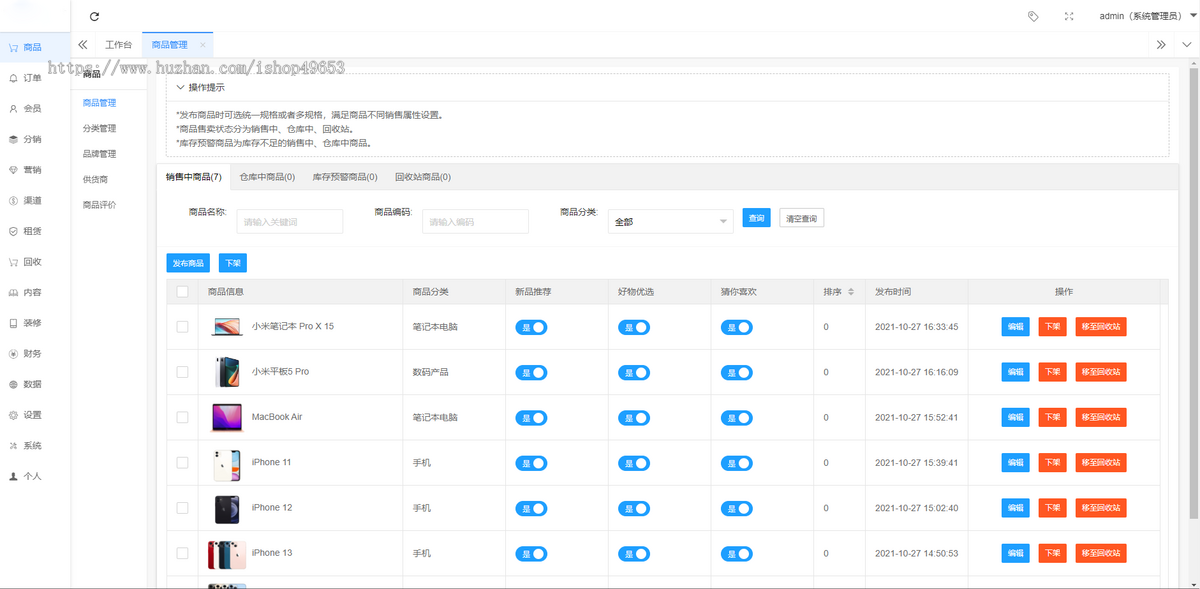Switch to 回收站商品(0) tab
This screenshot has height=589, width=1200.
(423, 177)
